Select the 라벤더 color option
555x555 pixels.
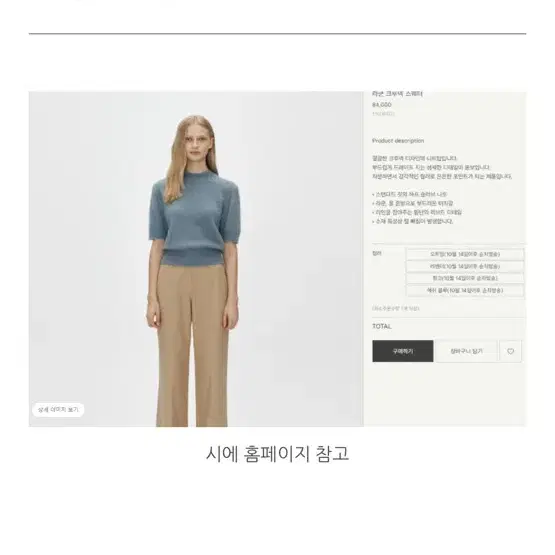click(465, 266)
